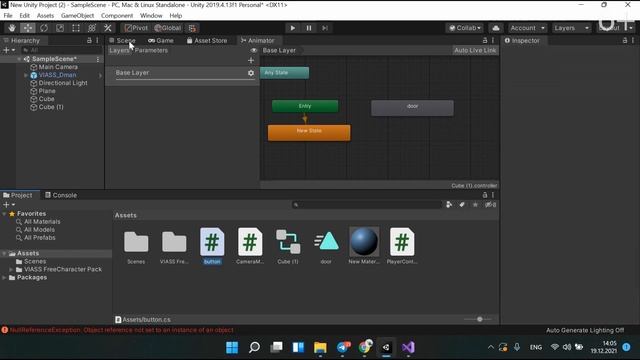Click the Hierarchy search field
The width and height of the screenshot is (640, 360).
tap(62, 50)
